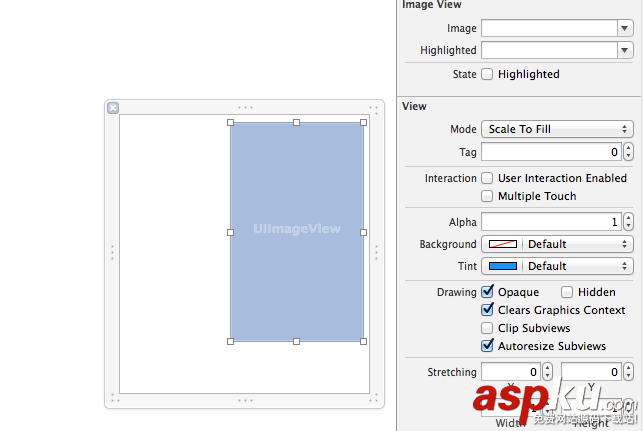The width and height of the screenshot is (643, 431).
Task: Click the Stretching Y value field
Action: tap(591, 372)
